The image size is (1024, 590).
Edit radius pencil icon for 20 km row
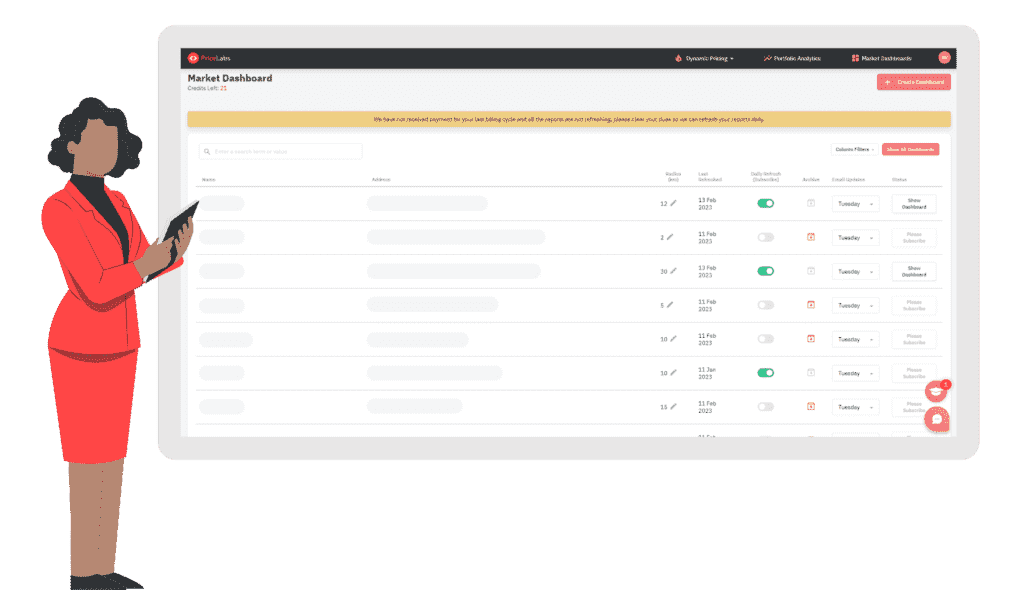(x=673, y=271)
